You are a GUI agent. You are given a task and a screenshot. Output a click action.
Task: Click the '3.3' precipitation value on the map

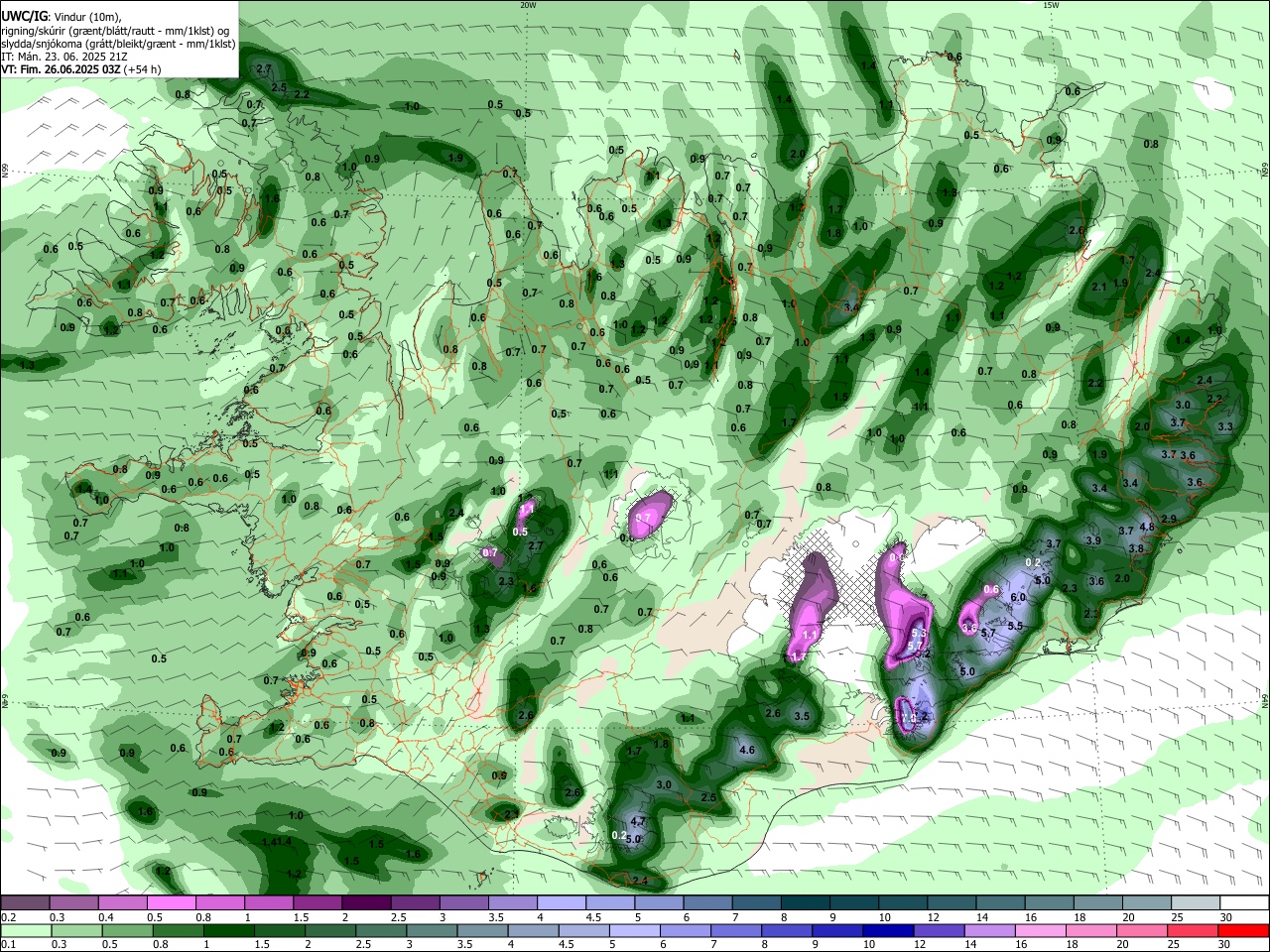pos(1225,427)
